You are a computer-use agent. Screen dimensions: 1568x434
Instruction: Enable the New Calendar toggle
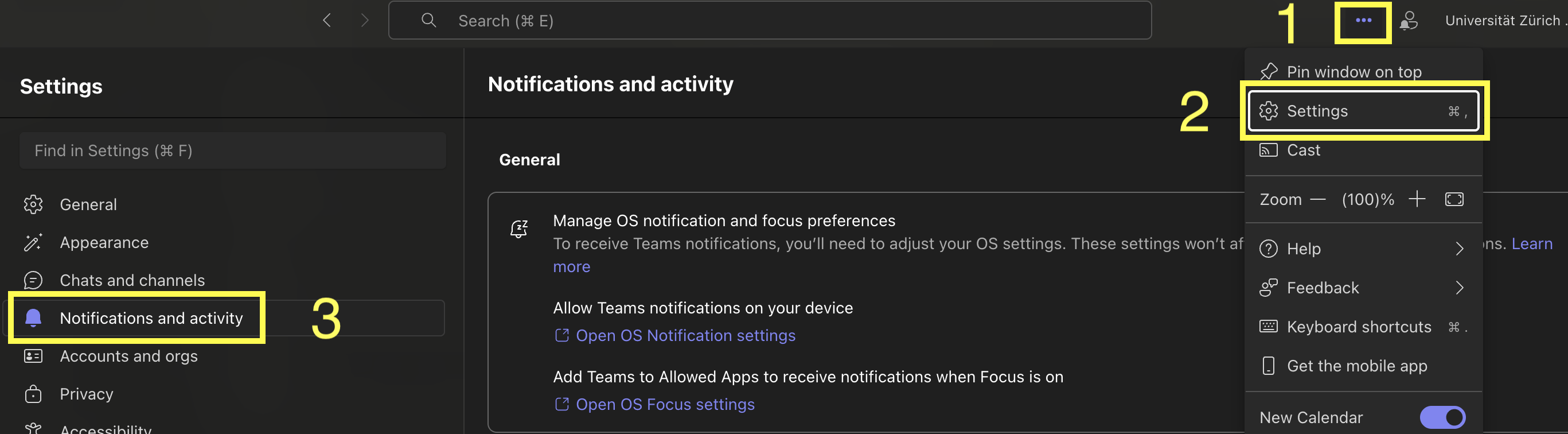pos(1442,417)
